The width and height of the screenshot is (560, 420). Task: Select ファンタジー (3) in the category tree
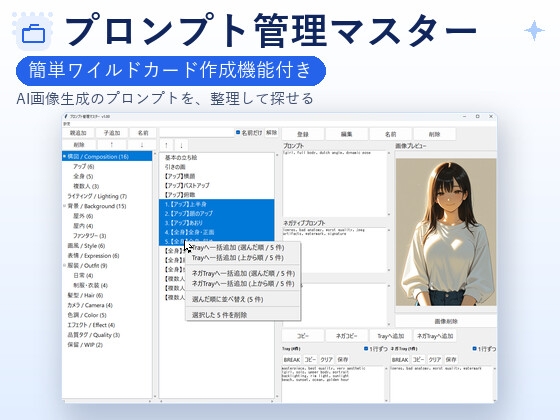(90, 236)
